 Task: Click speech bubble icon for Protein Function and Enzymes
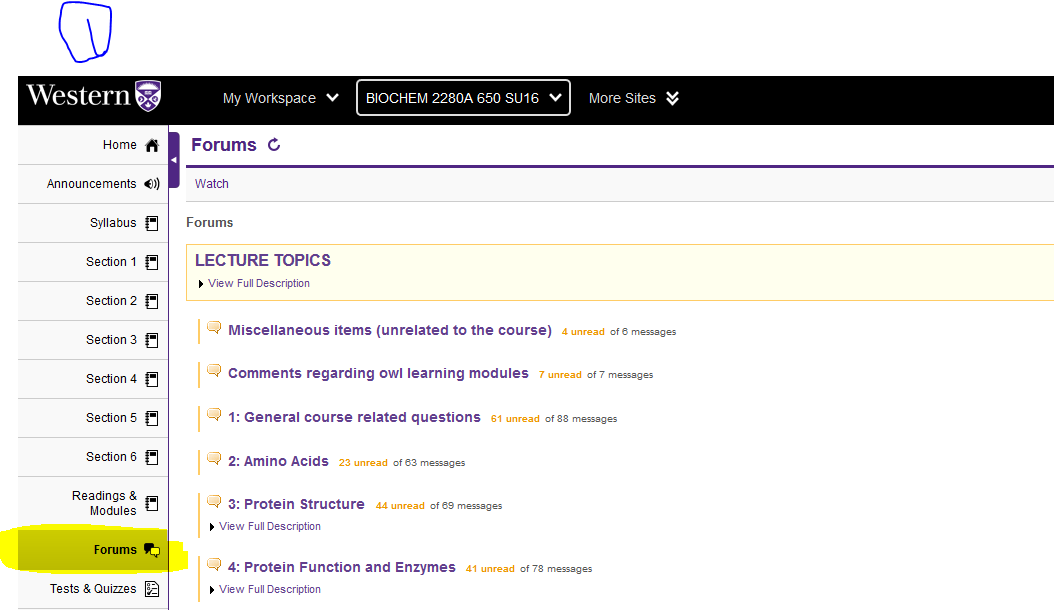click(x=214, y=565)
